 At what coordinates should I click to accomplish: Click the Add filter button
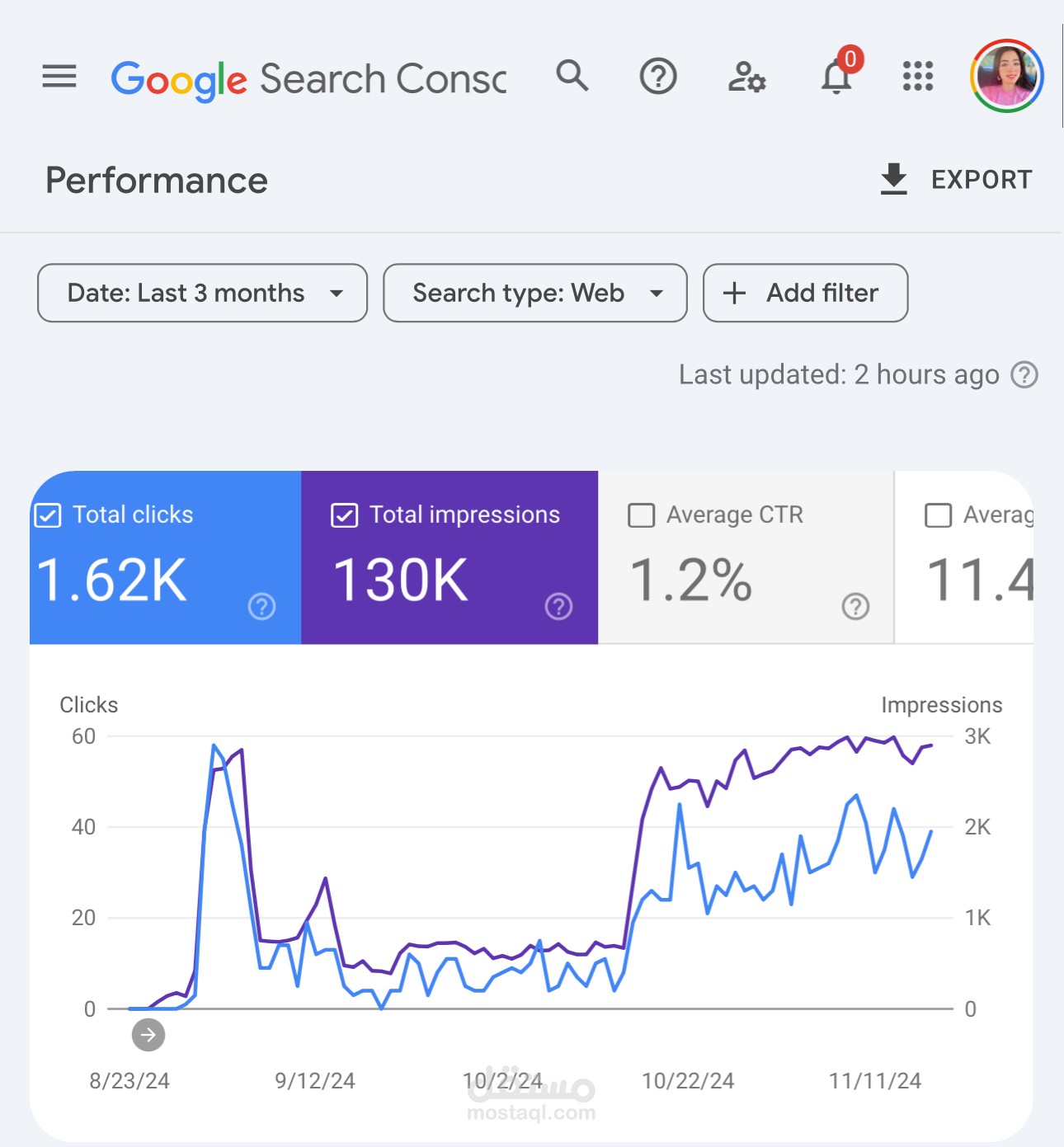point(805,293)
